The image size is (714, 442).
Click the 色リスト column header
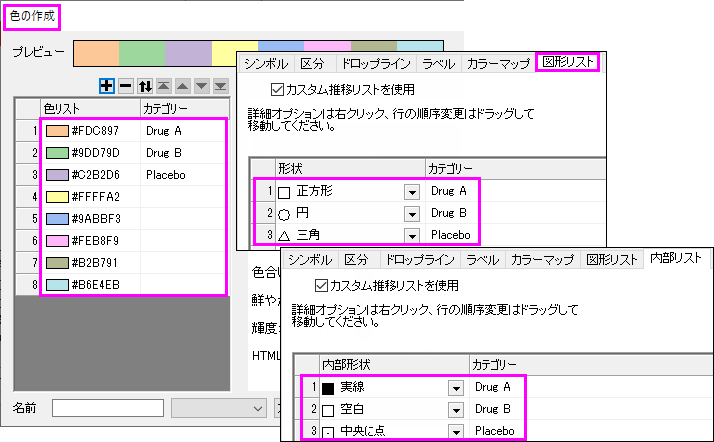click(90, 109)
